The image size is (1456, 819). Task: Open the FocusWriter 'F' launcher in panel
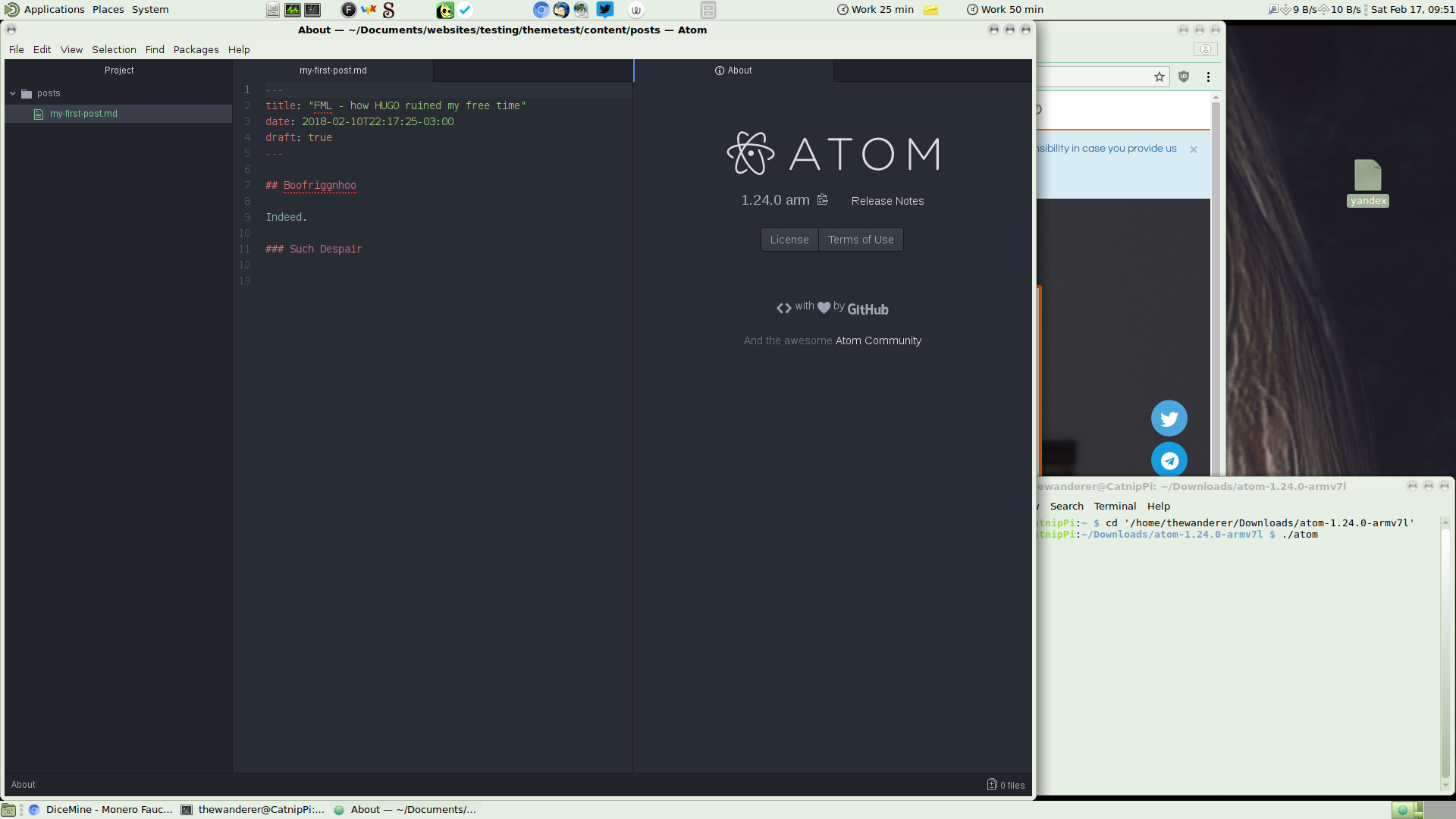click(349, 10)
